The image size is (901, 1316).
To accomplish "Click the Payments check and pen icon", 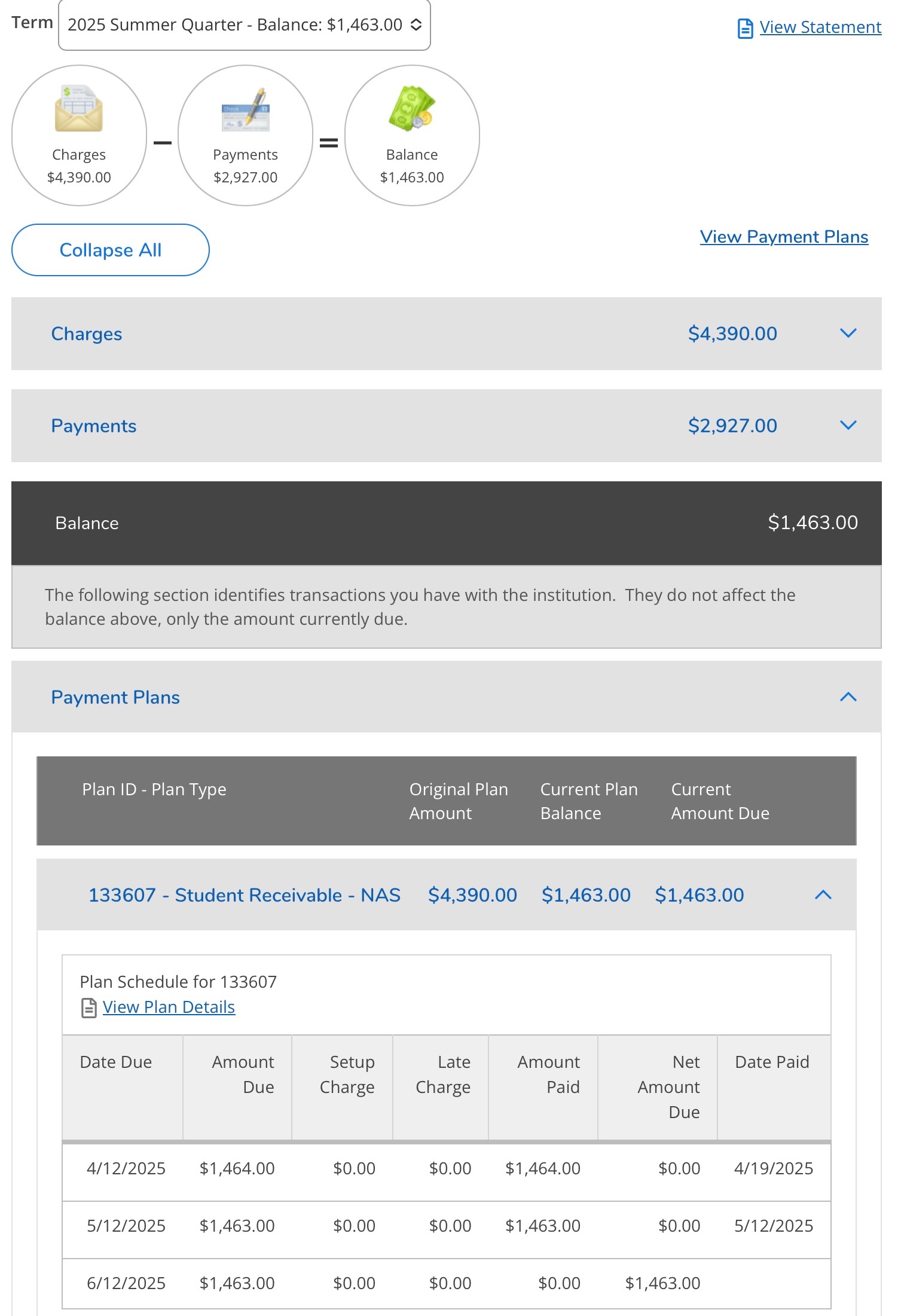I will pos(246,110).
